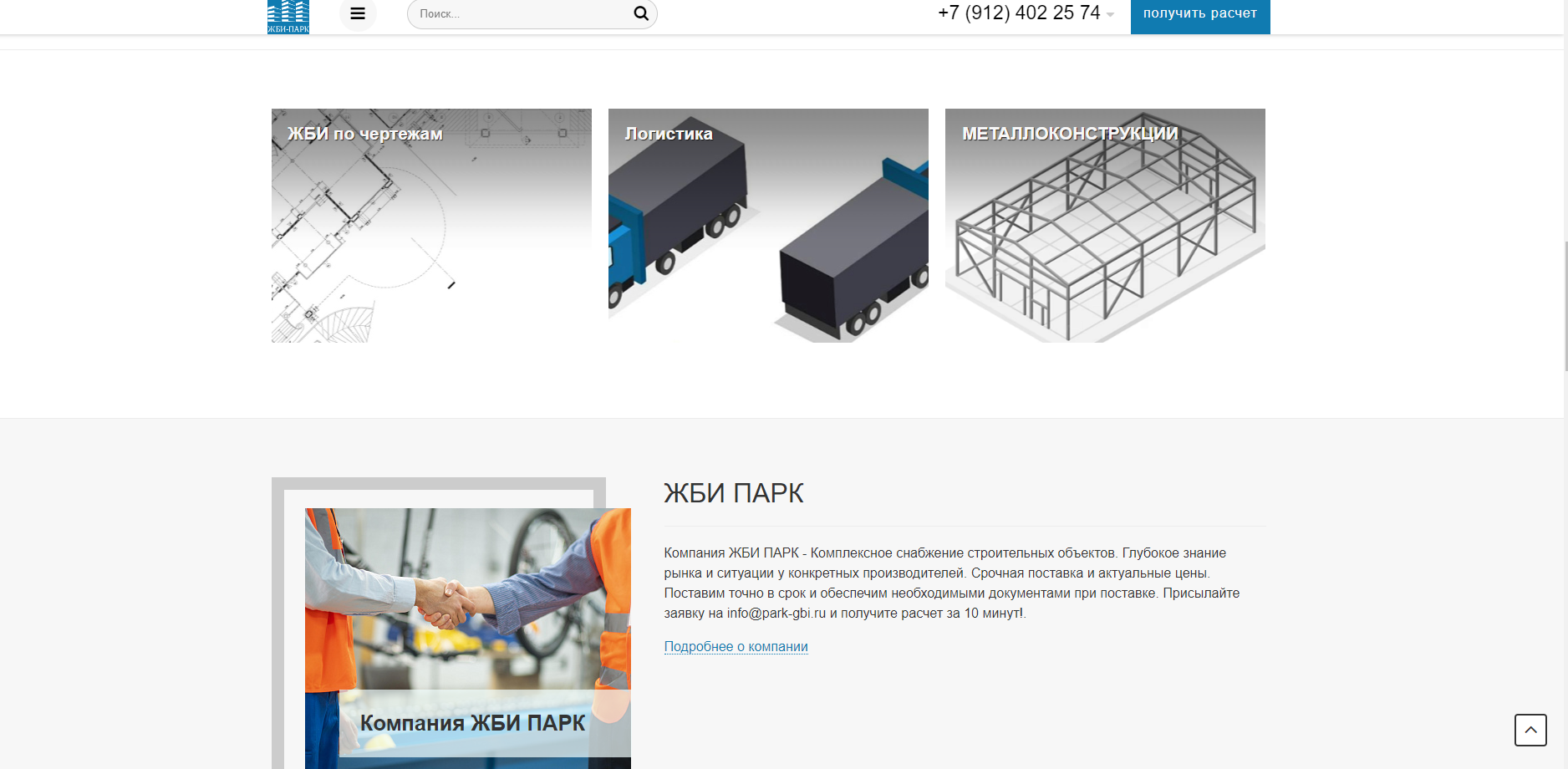1568x769 pixels.
Task: Click the magnifier search icon
Action: click(x=641, y=13)
